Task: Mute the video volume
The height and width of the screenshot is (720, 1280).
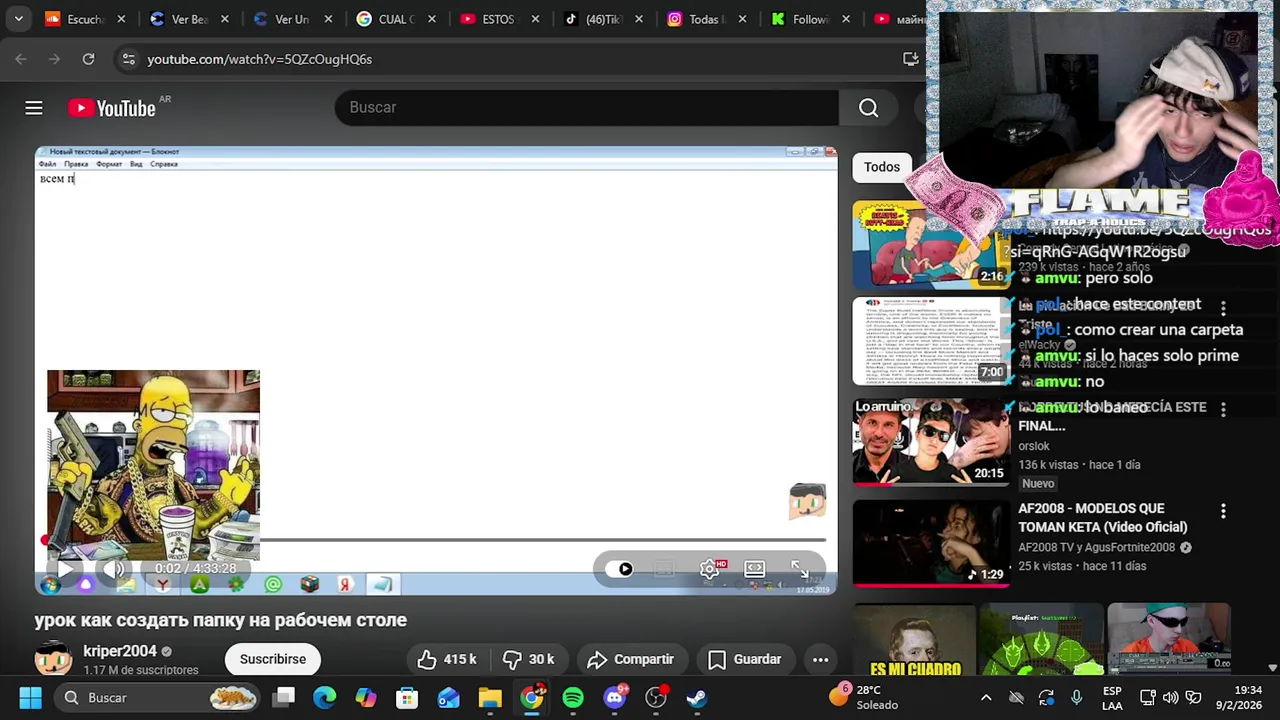Action: [x=114, y=569]
